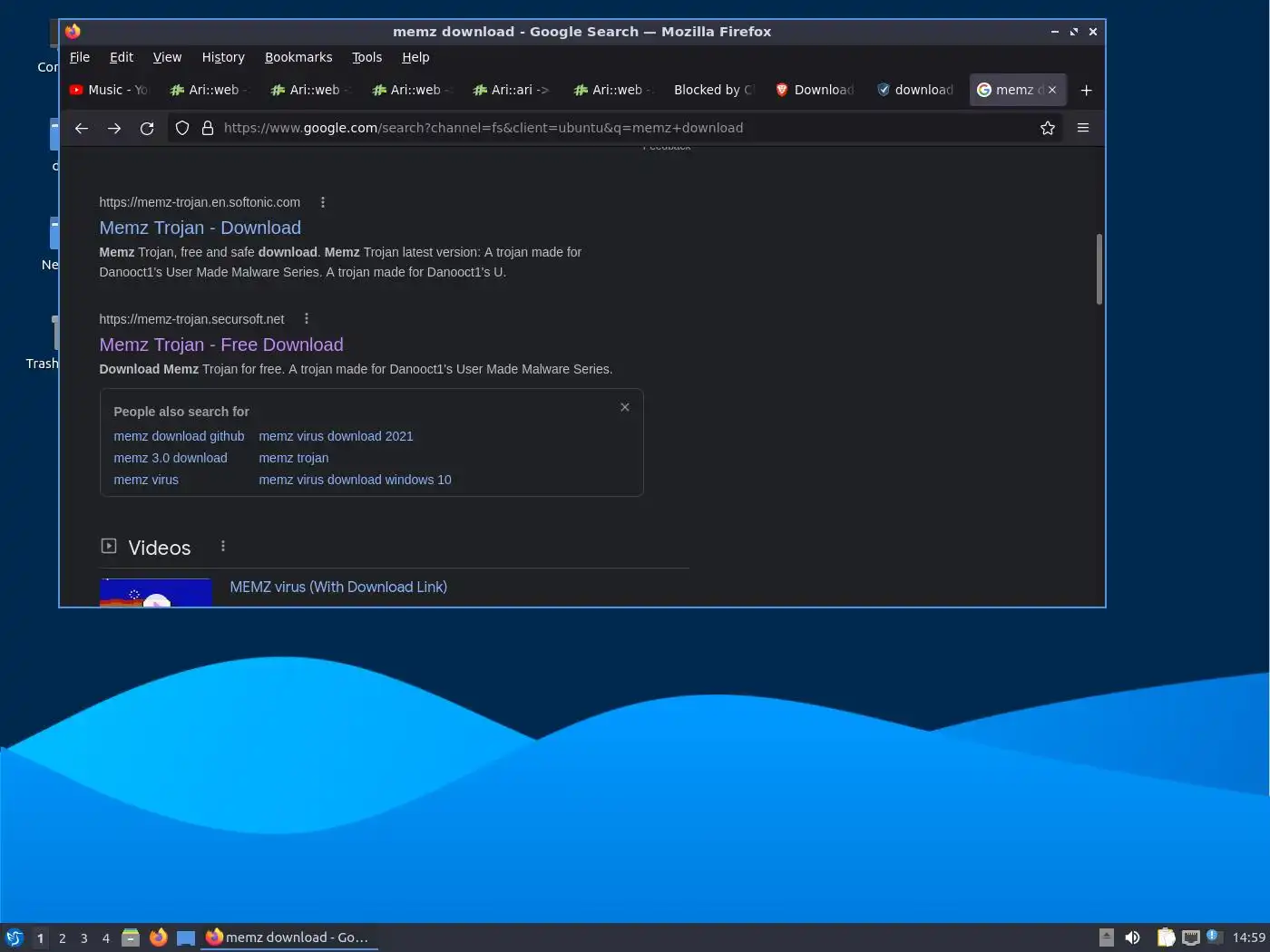Click memz download taskbar window button
Screen dimensions: 1270x952
pyautogui.click(x=288, y=937)
